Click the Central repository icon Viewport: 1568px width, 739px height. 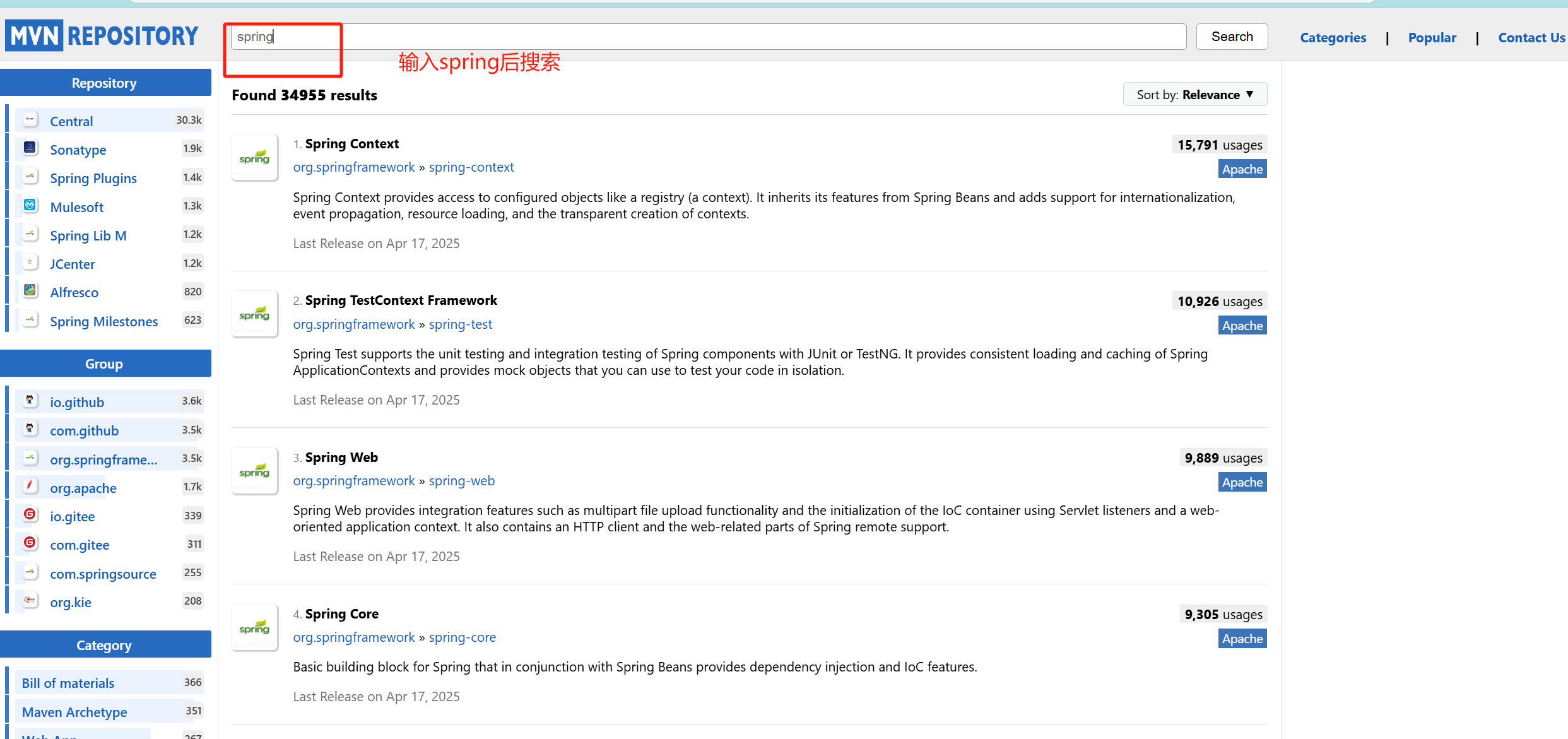click(30, 120)
